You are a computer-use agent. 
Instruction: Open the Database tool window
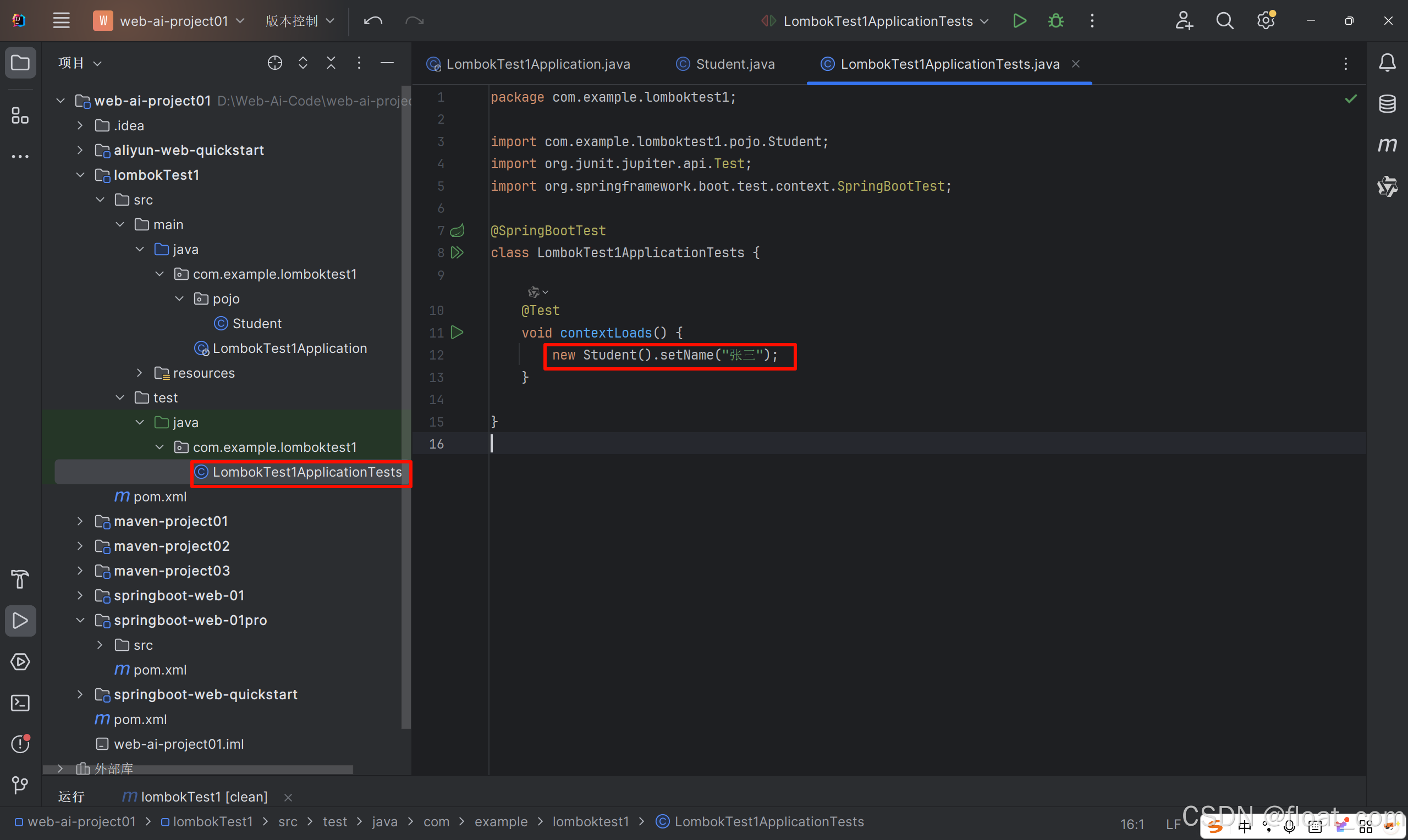pos(1387,103)
